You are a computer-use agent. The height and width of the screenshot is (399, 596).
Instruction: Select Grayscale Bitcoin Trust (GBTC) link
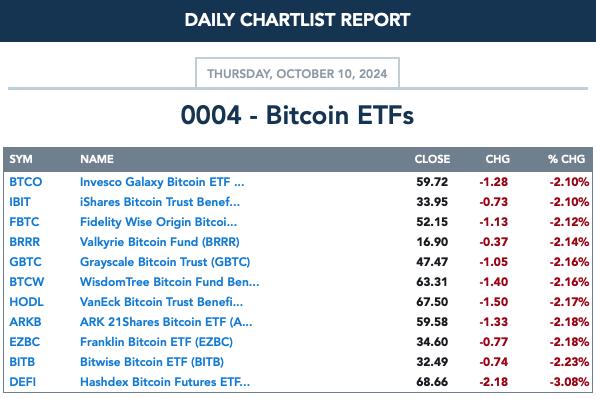coord(165,262)
